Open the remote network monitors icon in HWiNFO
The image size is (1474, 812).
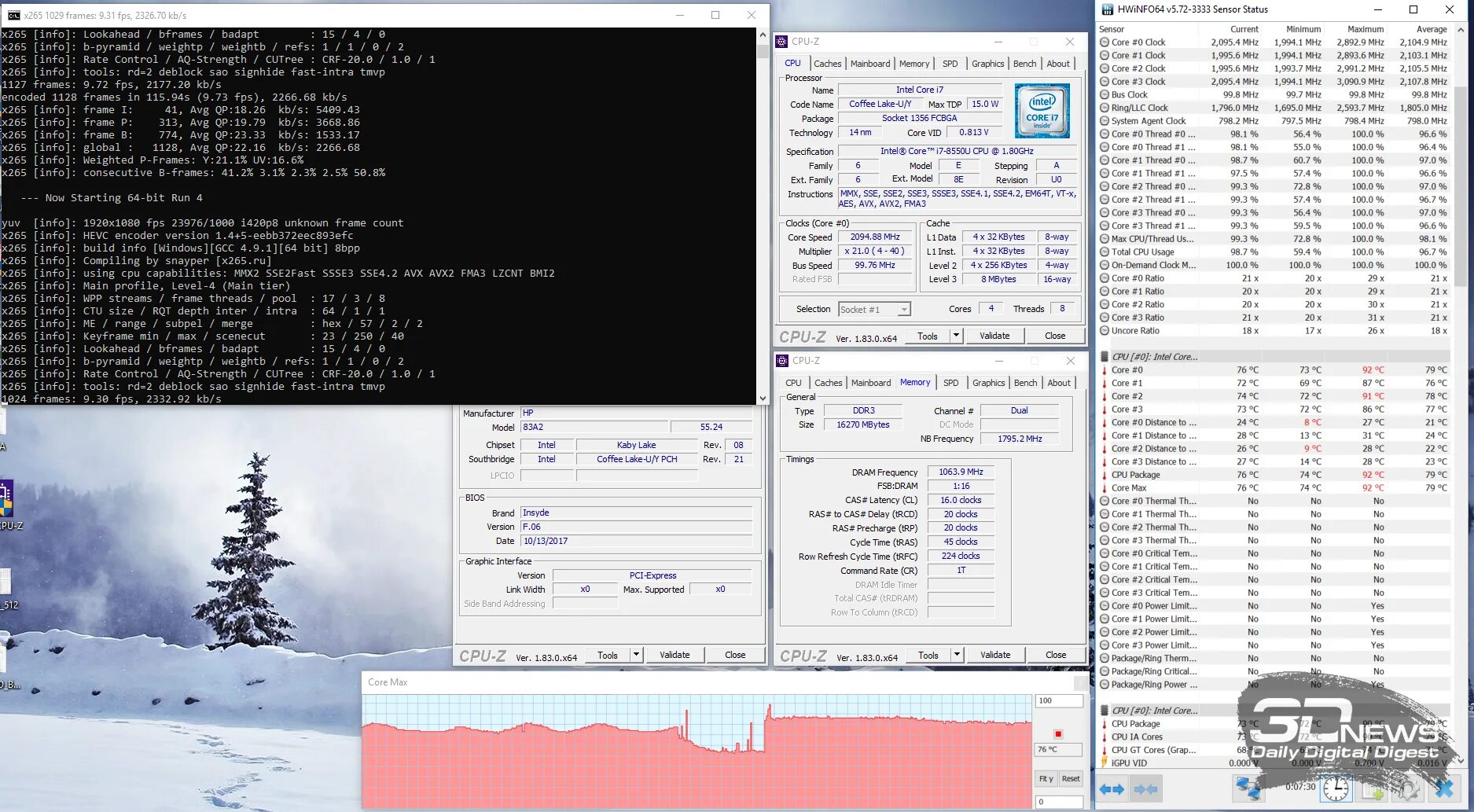click(1248, 788)
